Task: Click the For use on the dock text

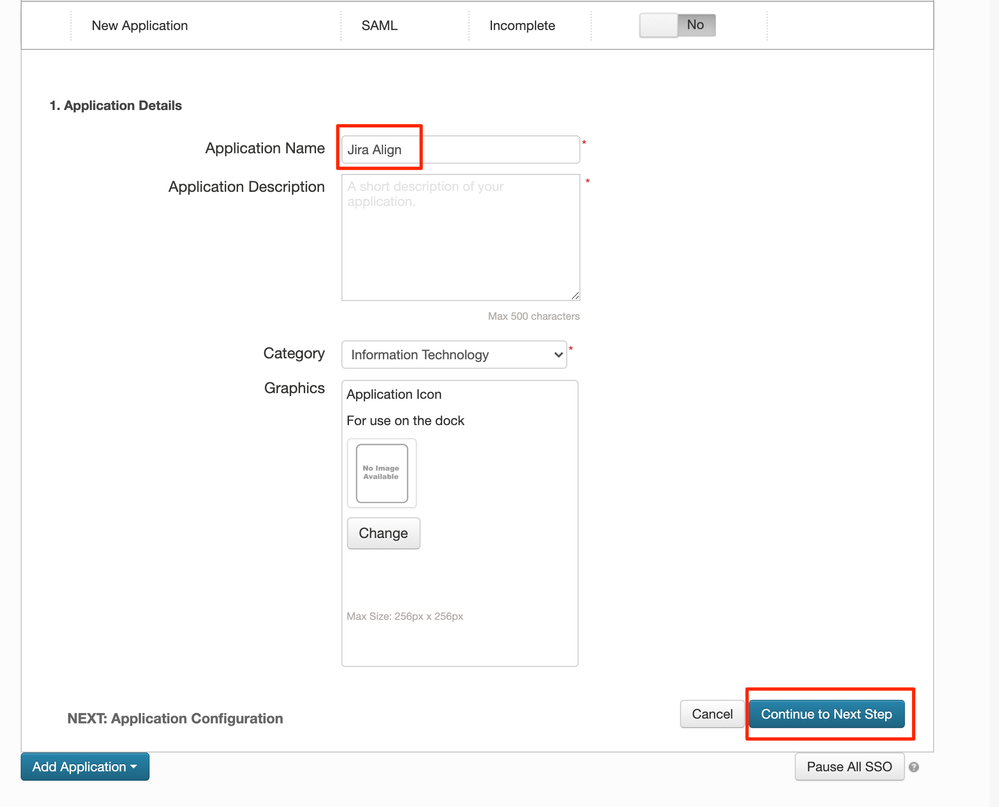Action: click(x=405, y=420)
